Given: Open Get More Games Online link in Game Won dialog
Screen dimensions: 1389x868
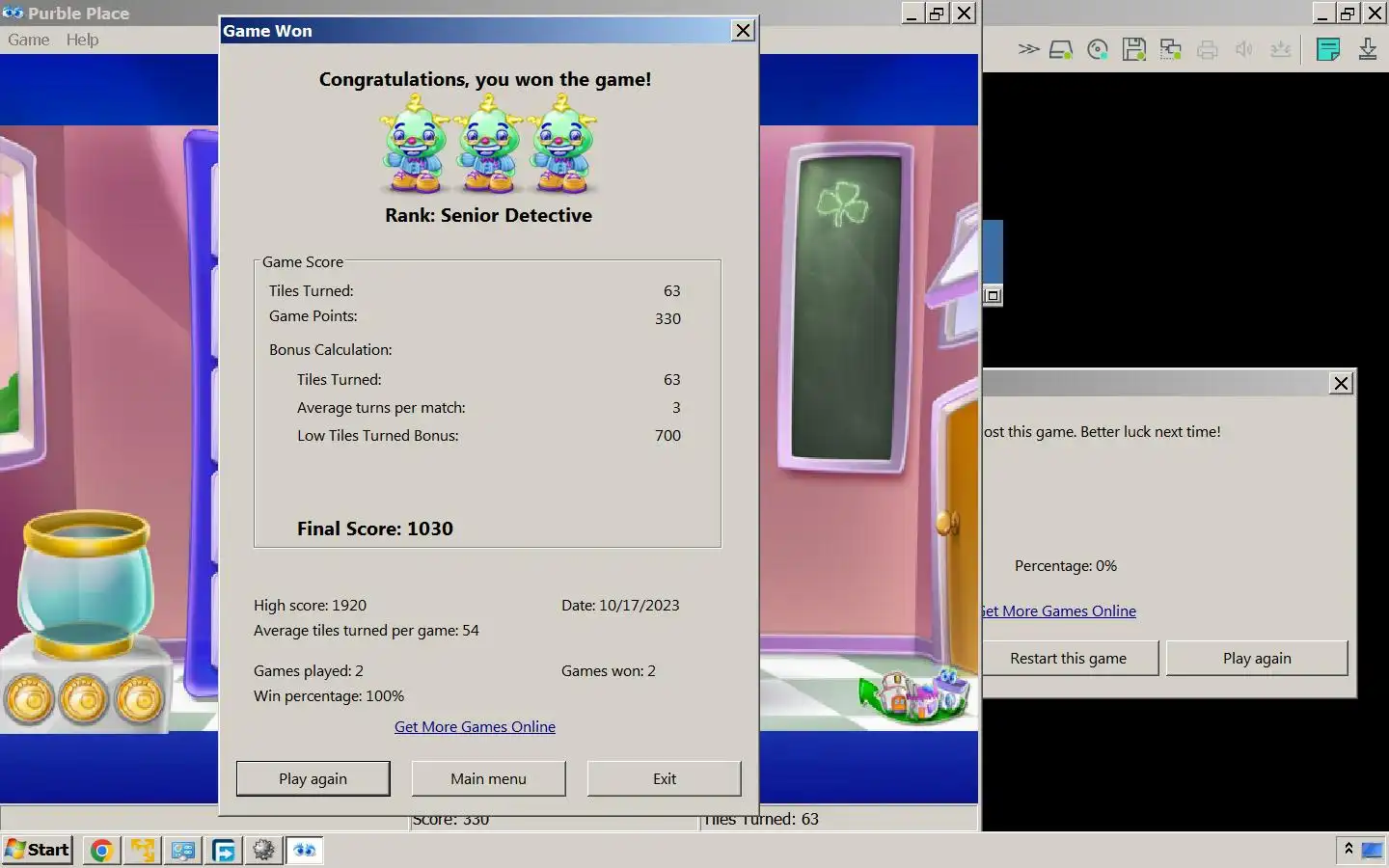Looking at the screenshot, I should point(475,726).
